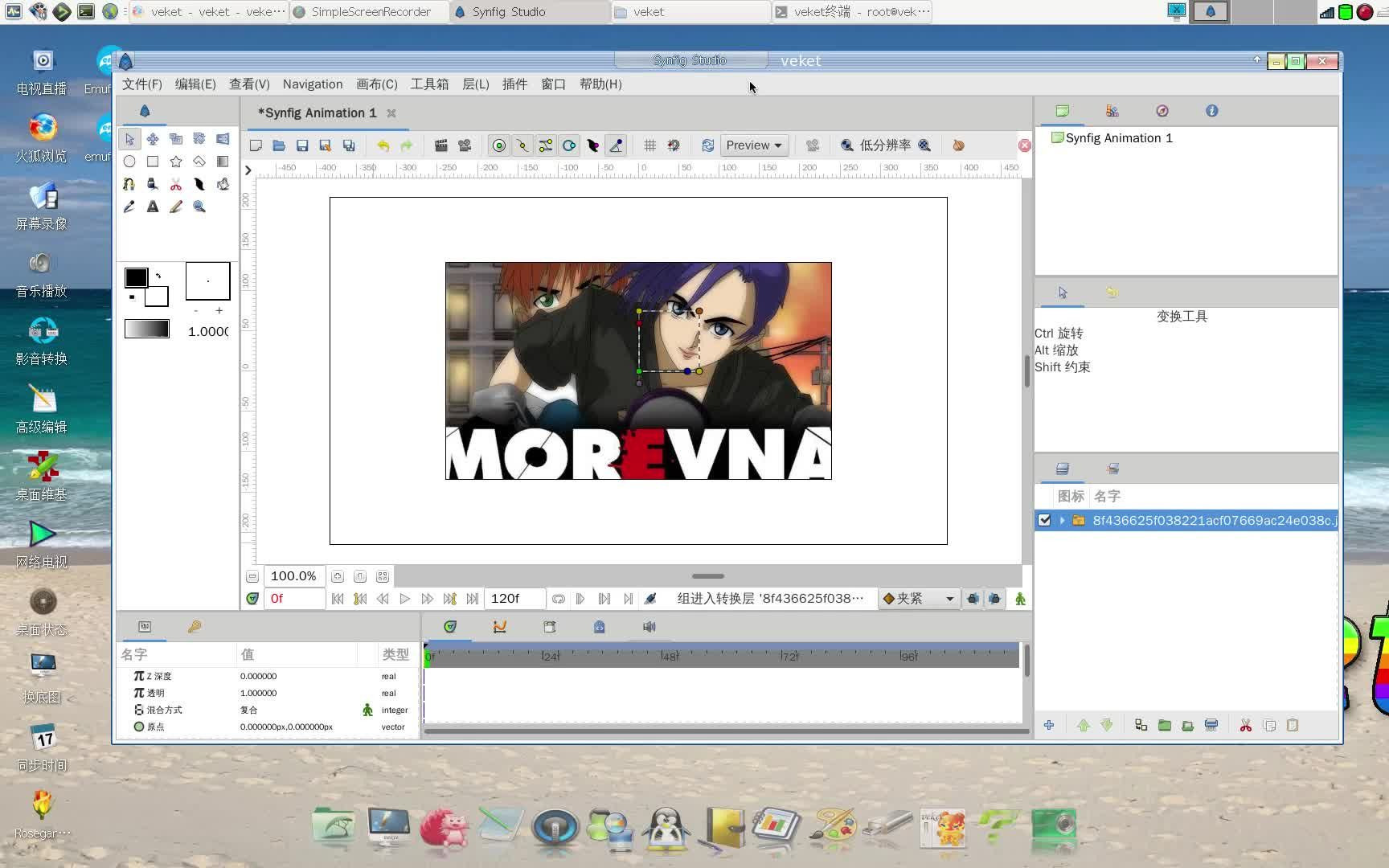
Task: Open the Navigation menu
Action: [x=313, y=84]
